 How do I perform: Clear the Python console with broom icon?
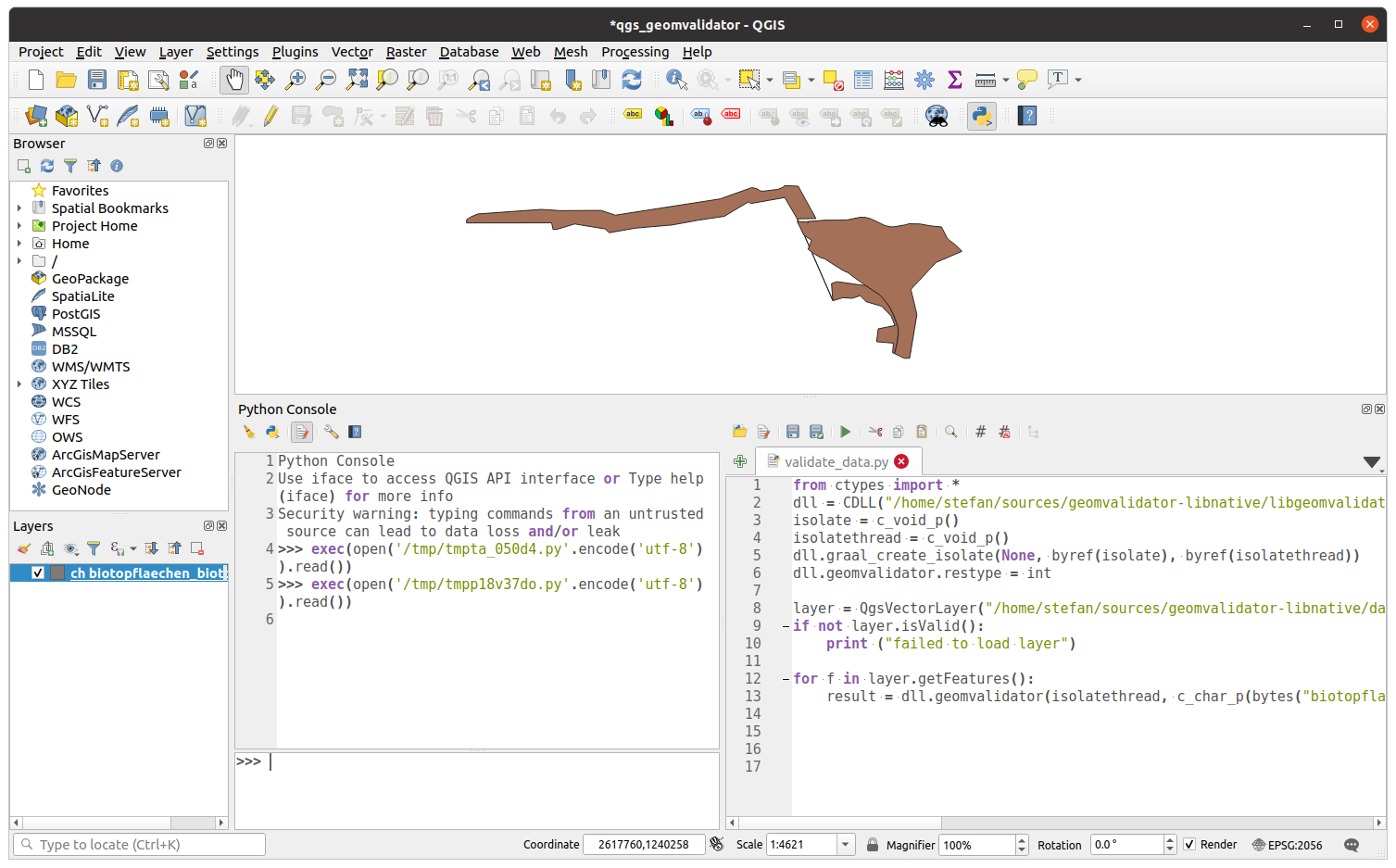pyautogui.click(x=249, y=432)
